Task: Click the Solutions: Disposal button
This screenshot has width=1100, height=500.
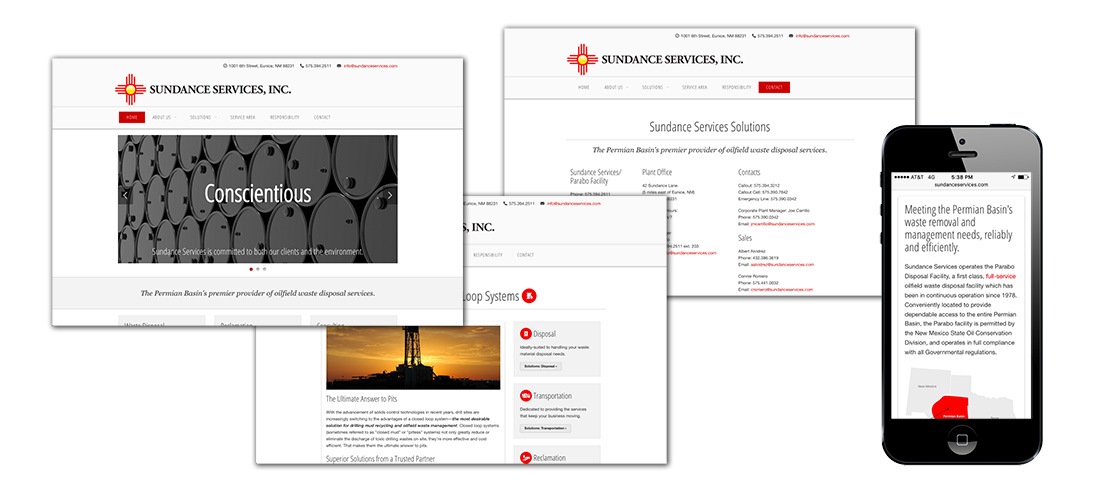Action: click(540, 366)
